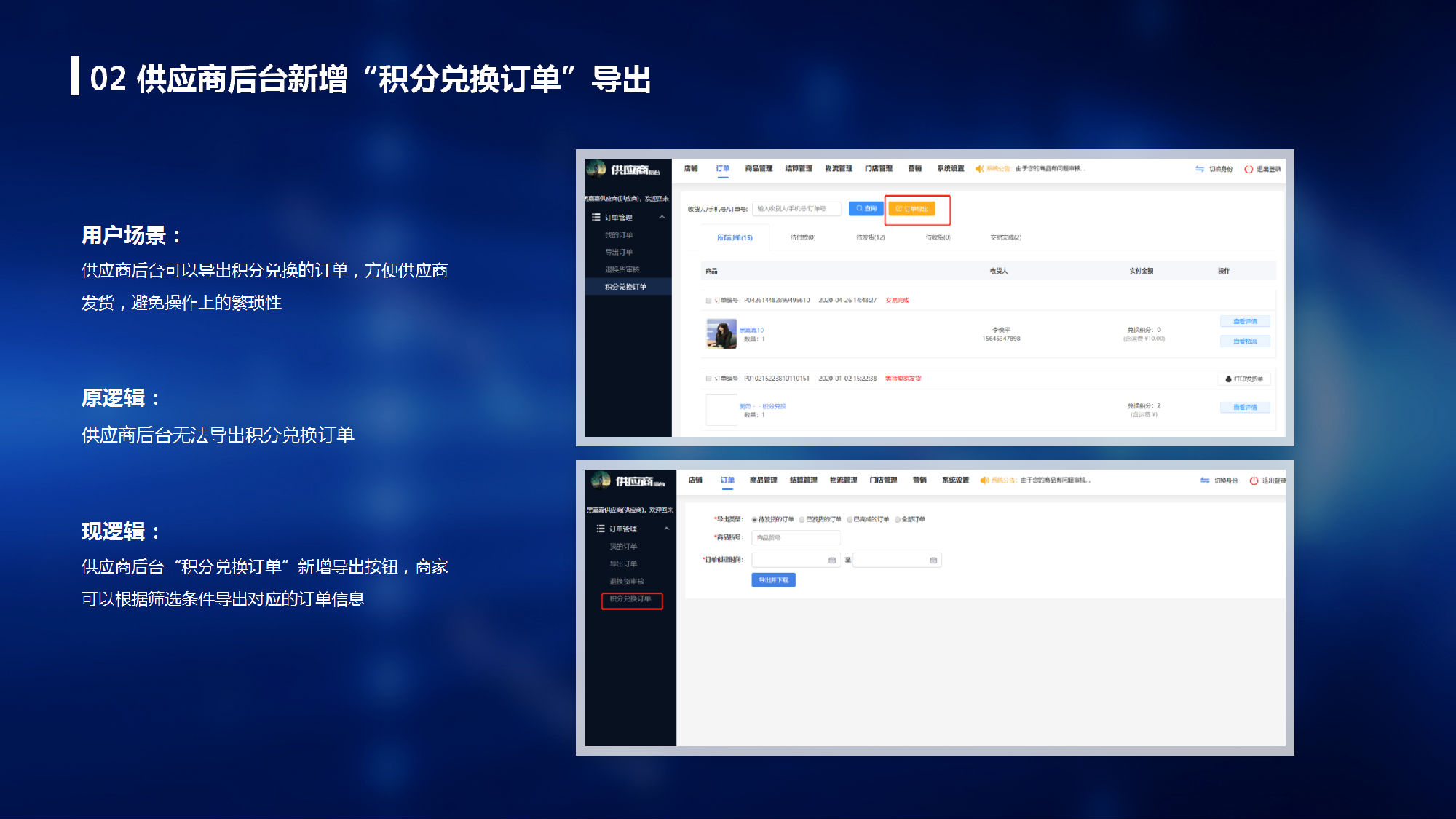This screenshot has height=819, width=1456.
Task: Select 全部订单 radio option
Action: click(898, 520)
